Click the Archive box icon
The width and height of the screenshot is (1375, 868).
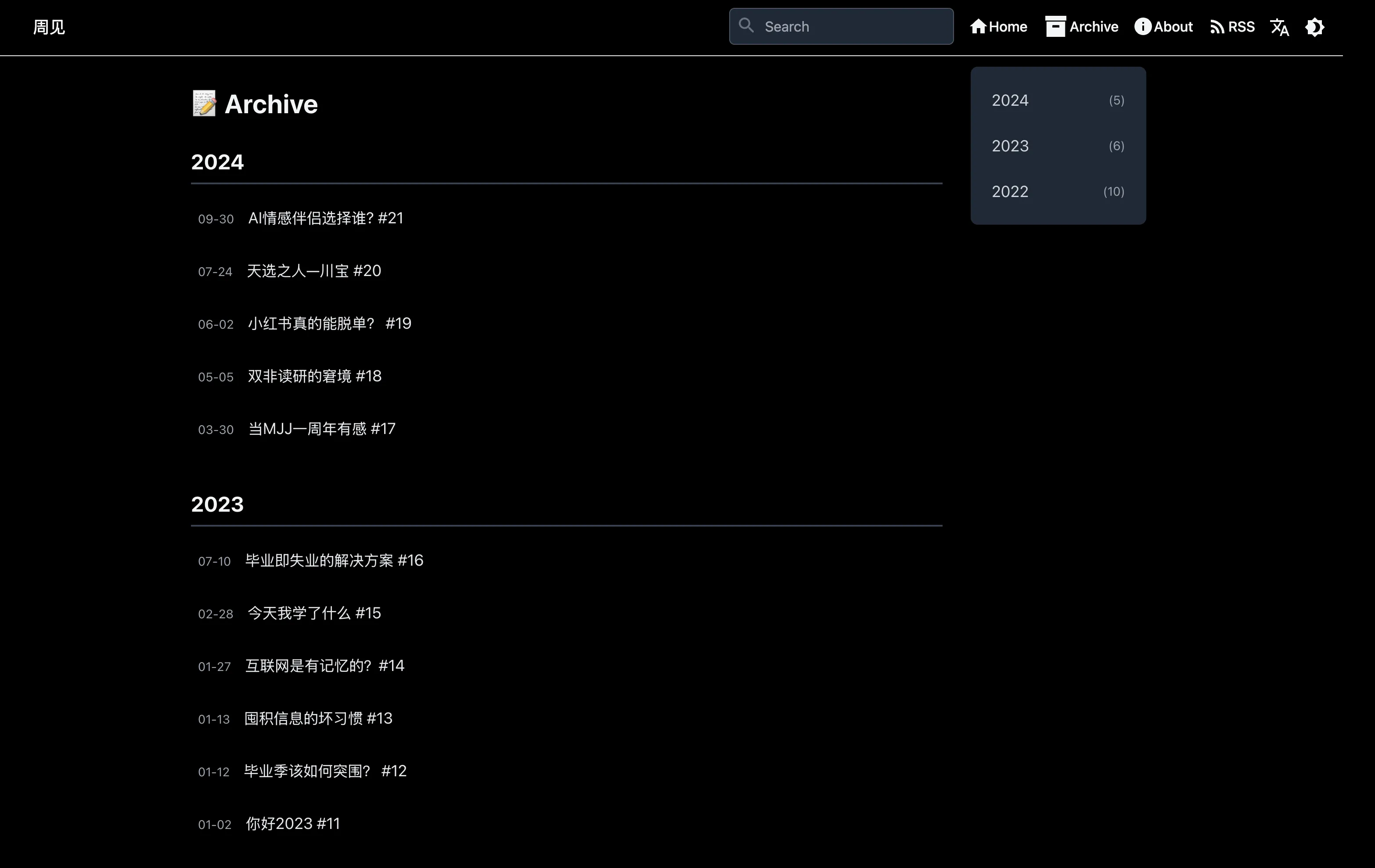(1055, 27)
